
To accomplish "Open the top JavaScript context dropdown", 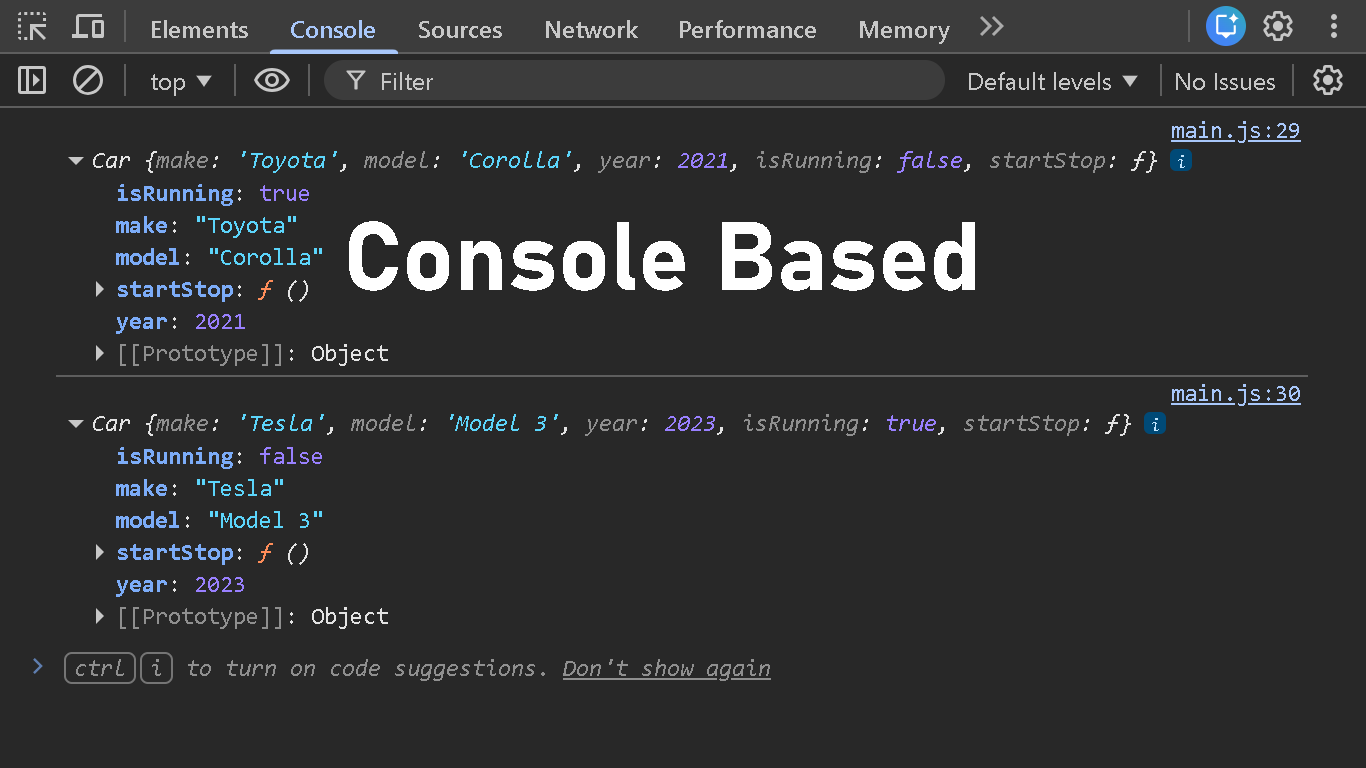I will coord(181,81).
